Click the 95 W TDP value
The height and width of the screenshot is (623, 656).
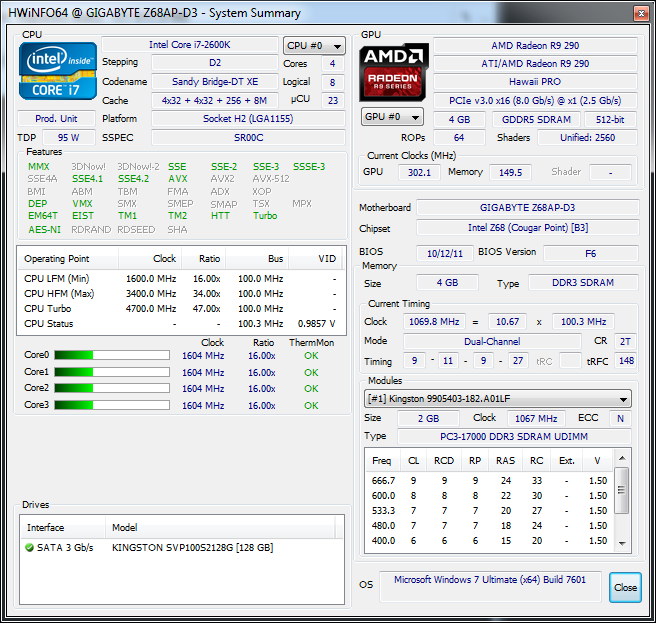69,138
